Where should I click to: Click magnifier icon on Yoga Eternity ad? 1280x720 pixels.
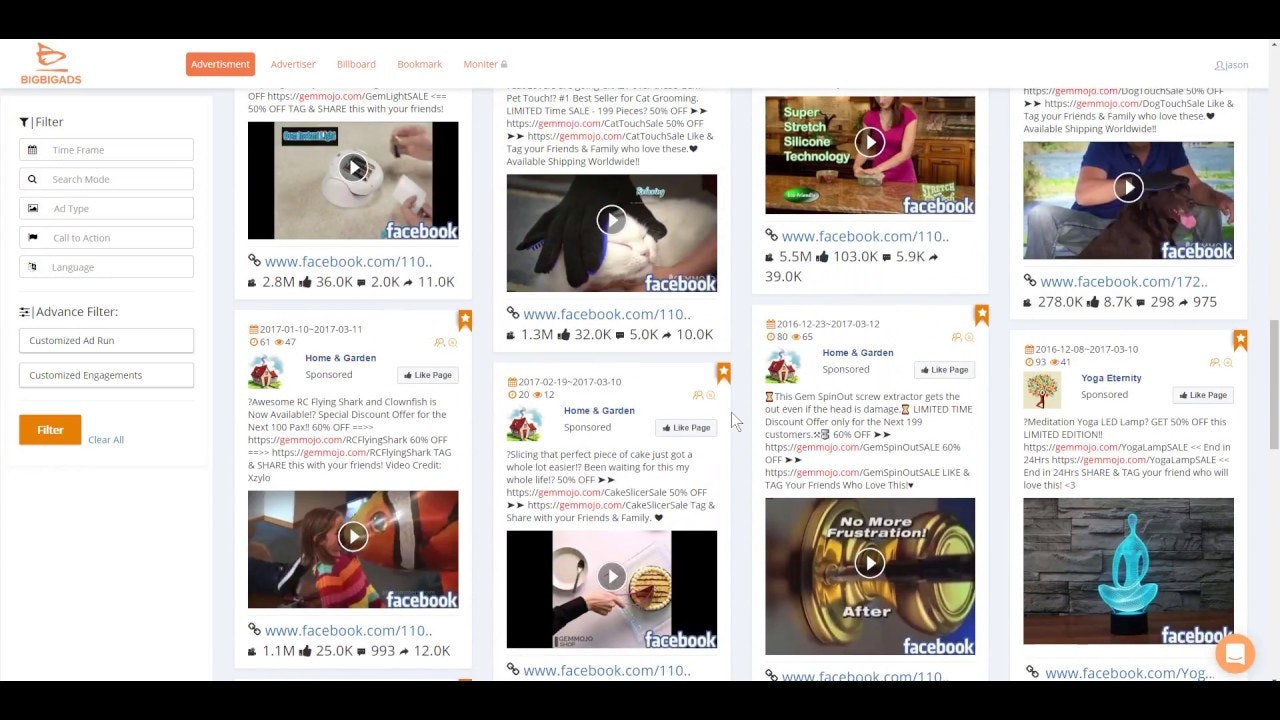pyautogui.click(x=1228, y=362)
